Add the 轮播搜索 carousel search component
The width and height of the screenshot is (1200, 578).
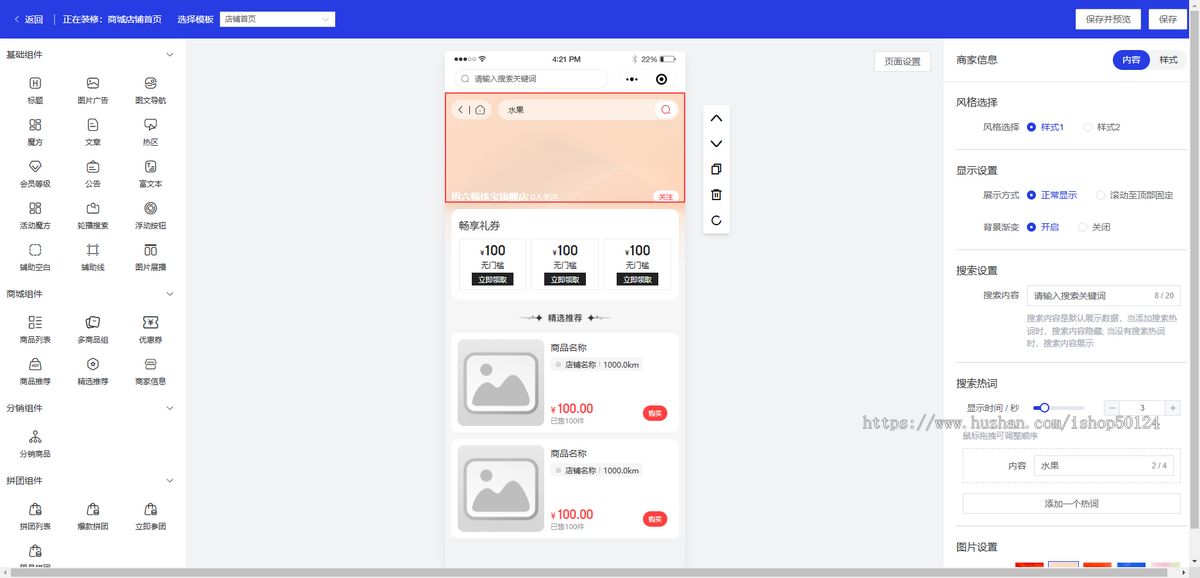(93, 217)
